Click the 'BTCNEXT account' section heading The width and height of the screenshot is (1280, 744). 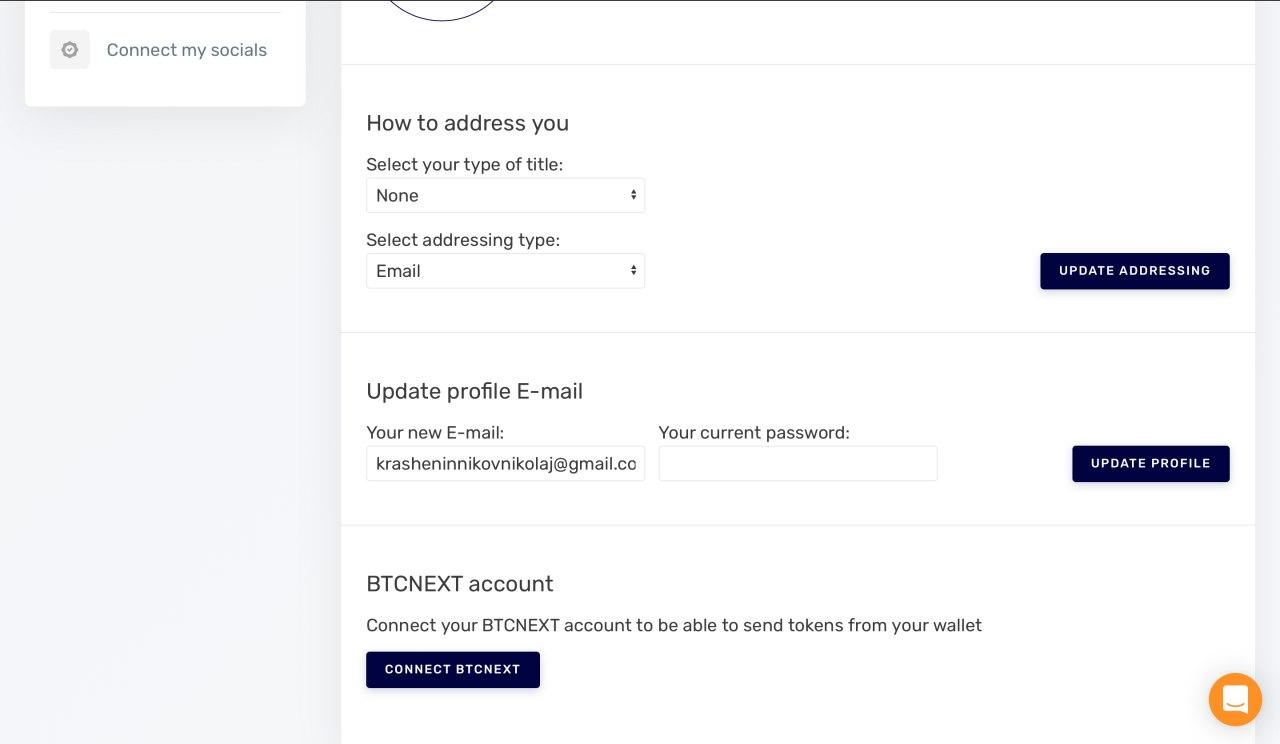click(x=459, y=584)
